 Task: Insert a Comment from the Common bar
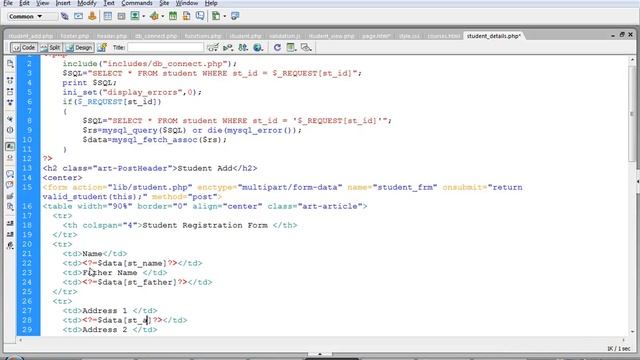click(x=200, y=16)
